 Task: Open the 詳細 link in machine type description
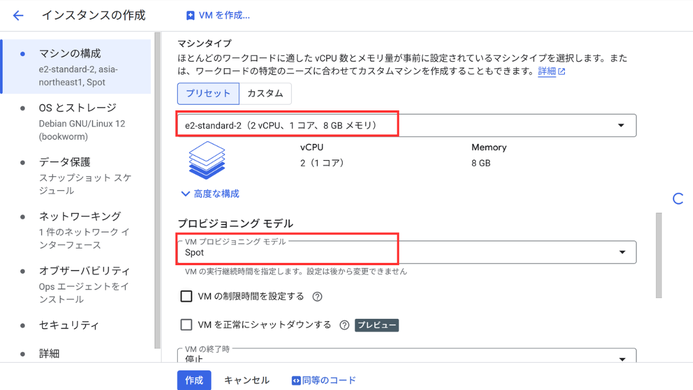[x=547, y=72]
